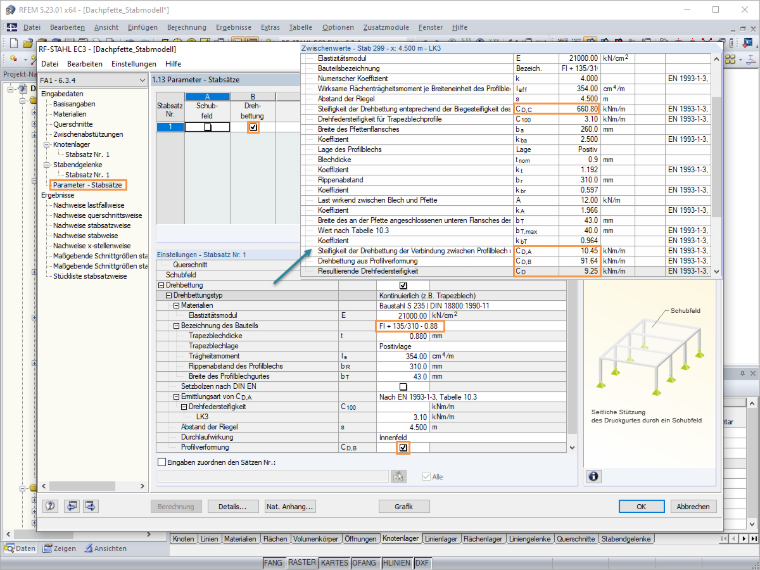Viewport: 760px width, 570px height.
Task: Uncheck Drehbettung in settings list
Action: click(x=403, y=285)
